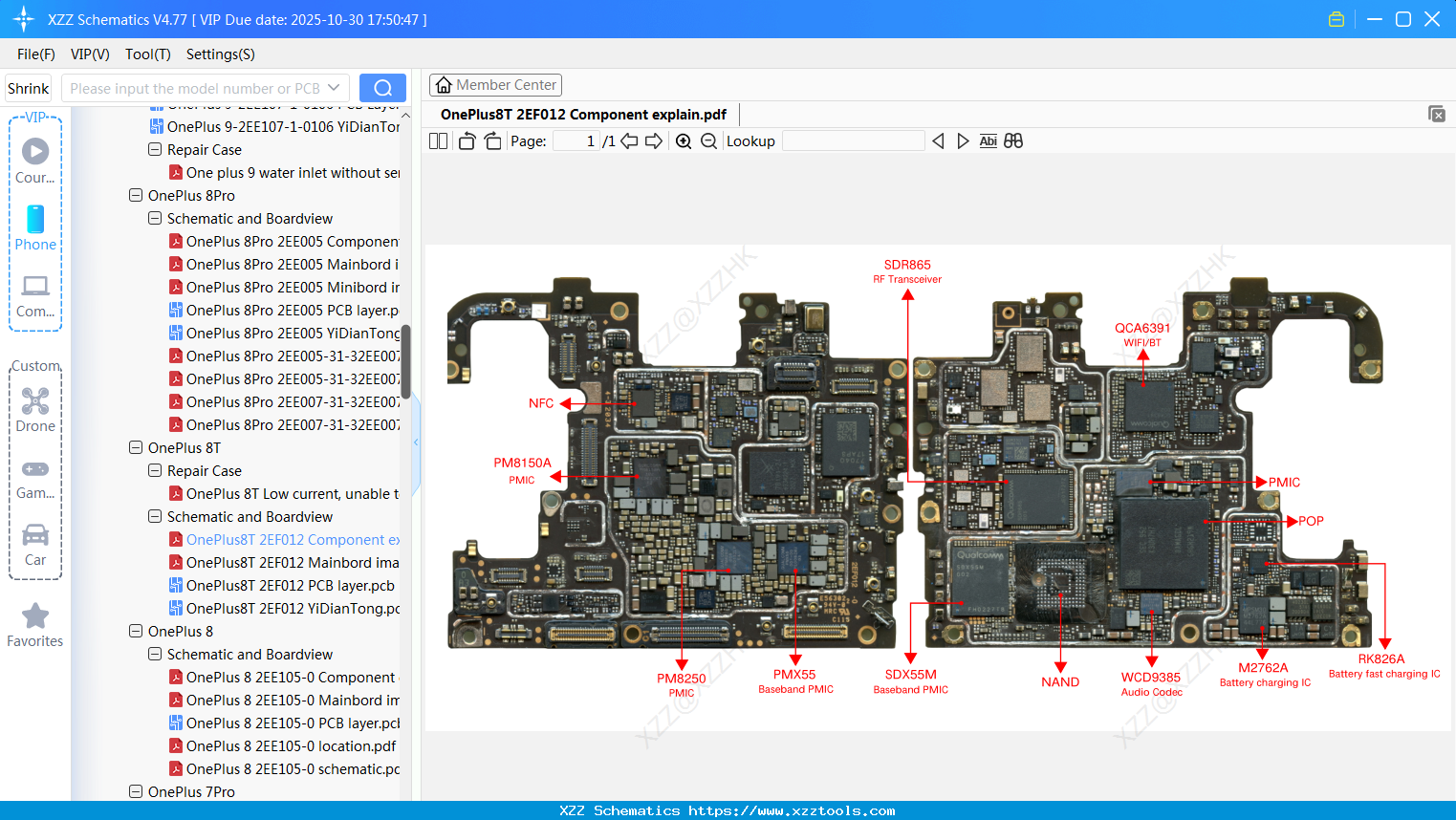Select the Phone category in sidebar

point(35,227)
